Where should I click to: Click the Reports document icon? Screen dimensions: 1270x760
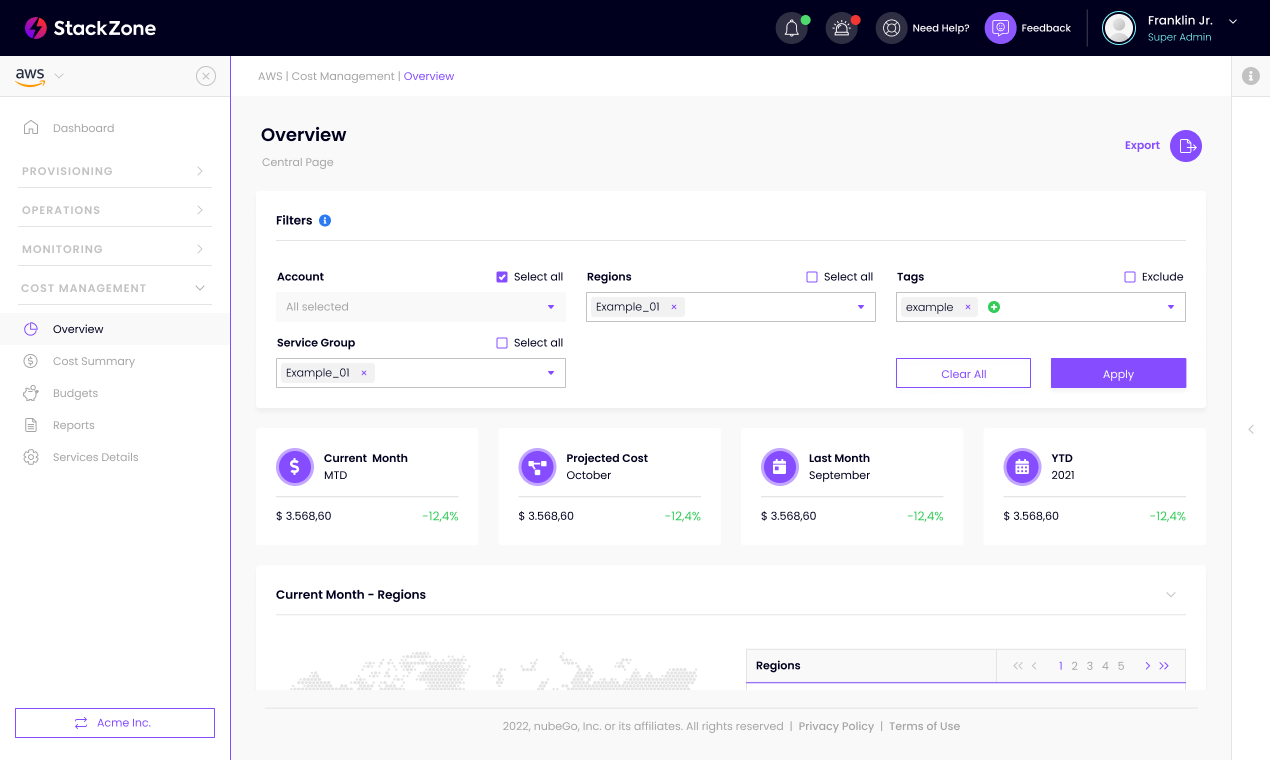[31, 425]
